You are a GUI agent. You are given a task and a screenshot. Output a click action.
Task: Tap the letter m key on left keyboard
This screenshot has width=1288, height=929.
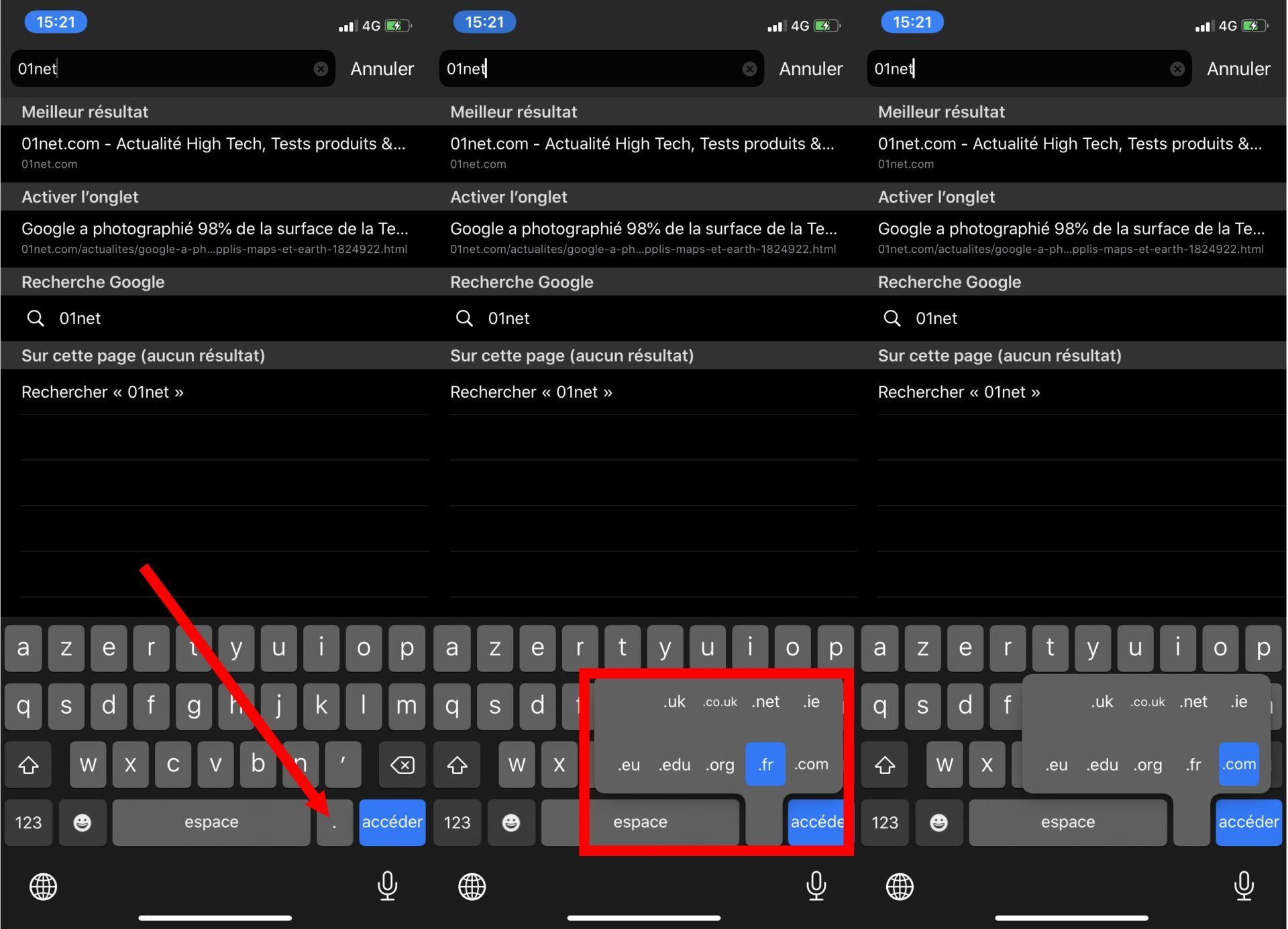406,706
